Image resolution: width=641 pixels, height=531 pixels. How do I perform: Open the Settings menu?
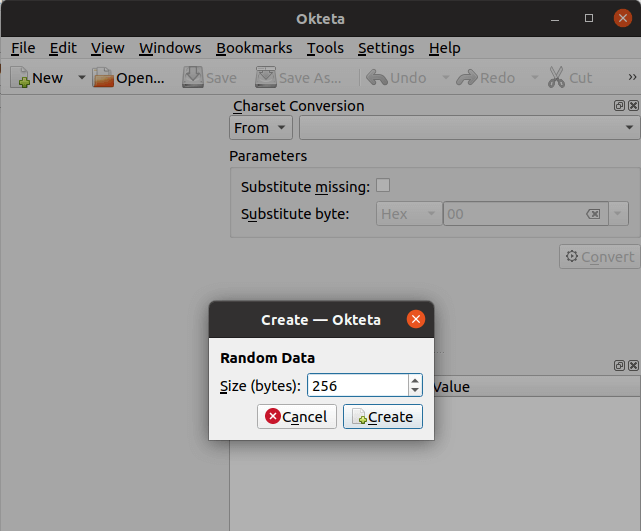click(x=386, y=48)
